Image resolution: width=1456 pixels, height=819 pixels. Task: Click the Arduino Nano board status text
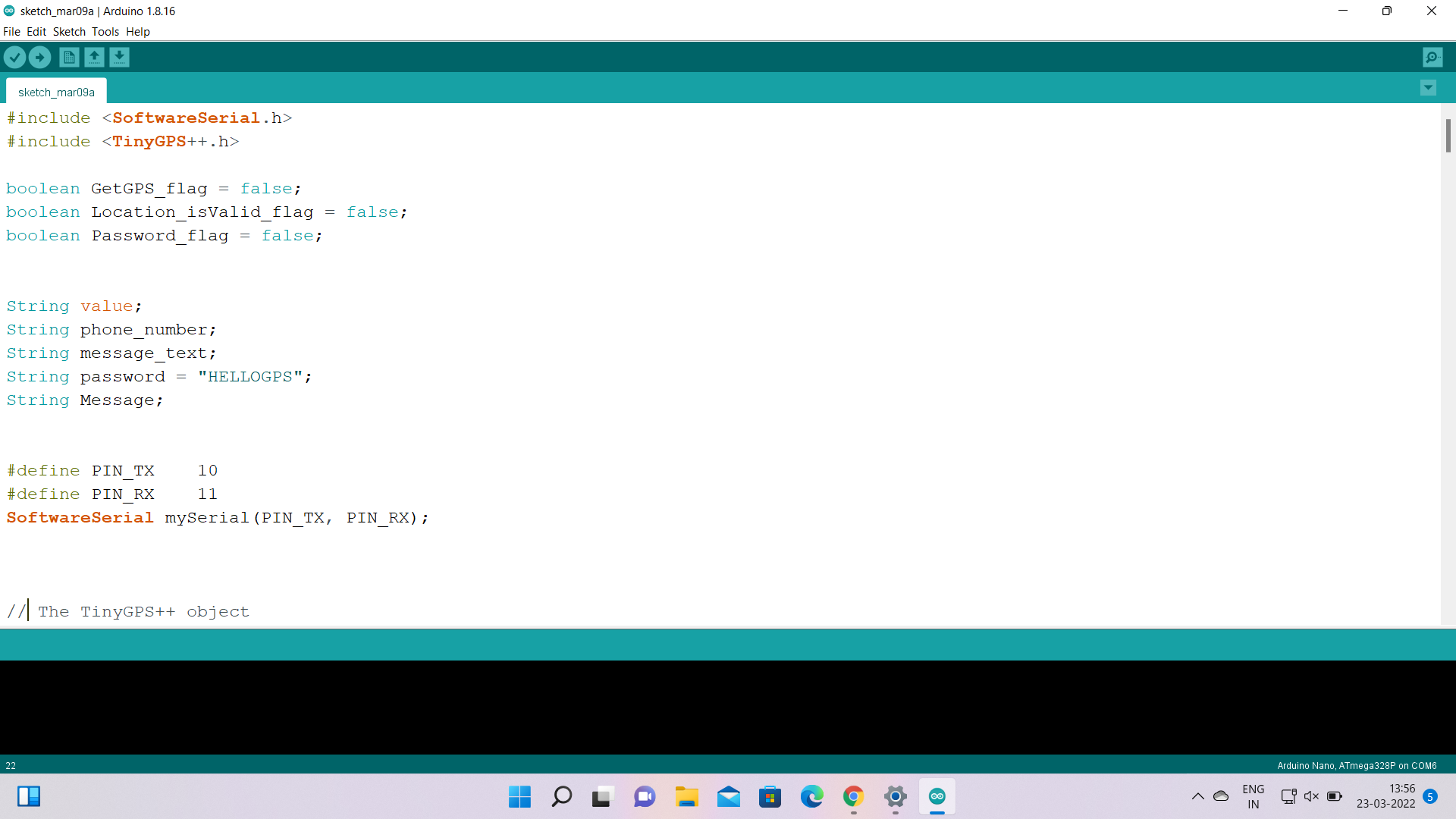(x=1357, y=766)
